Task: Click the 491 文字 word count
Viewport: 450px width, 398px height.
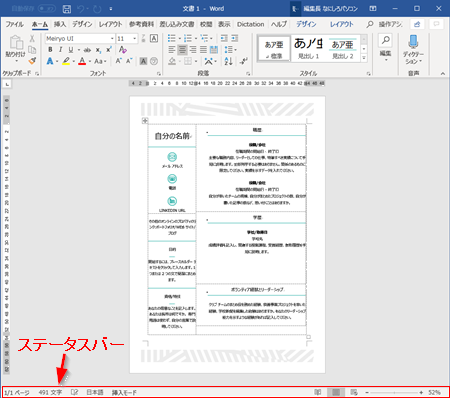Action: click(x=50, y=392)
